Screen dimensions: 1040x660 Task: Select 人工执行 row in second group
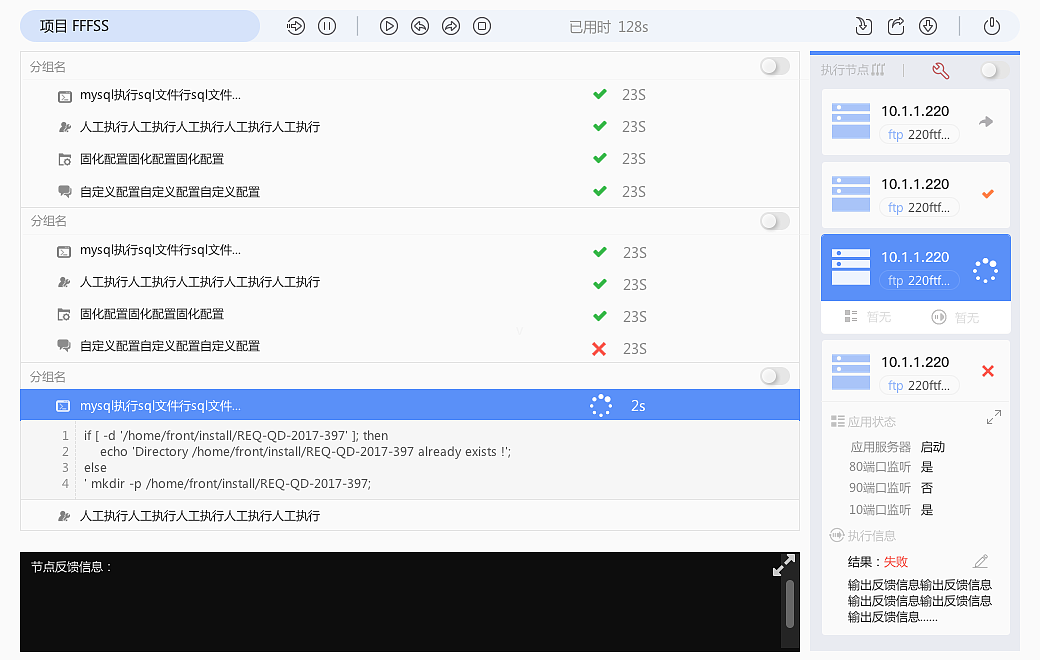410,282
